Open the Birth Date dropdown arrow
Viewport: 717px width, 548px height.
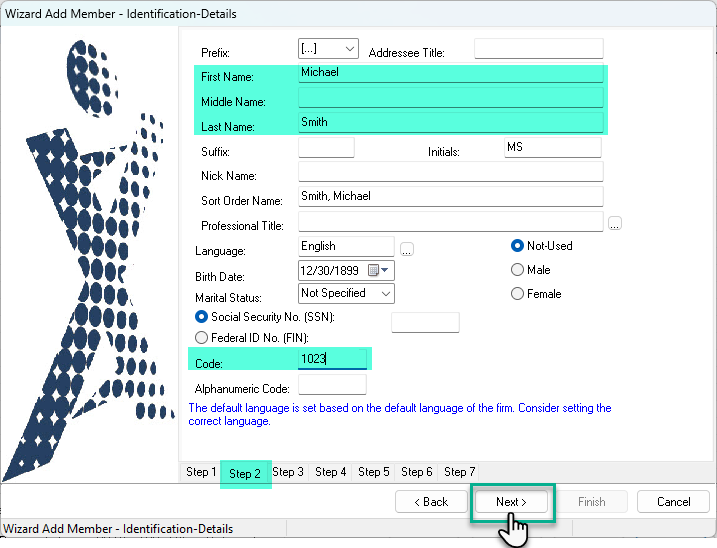pos(385,270)
